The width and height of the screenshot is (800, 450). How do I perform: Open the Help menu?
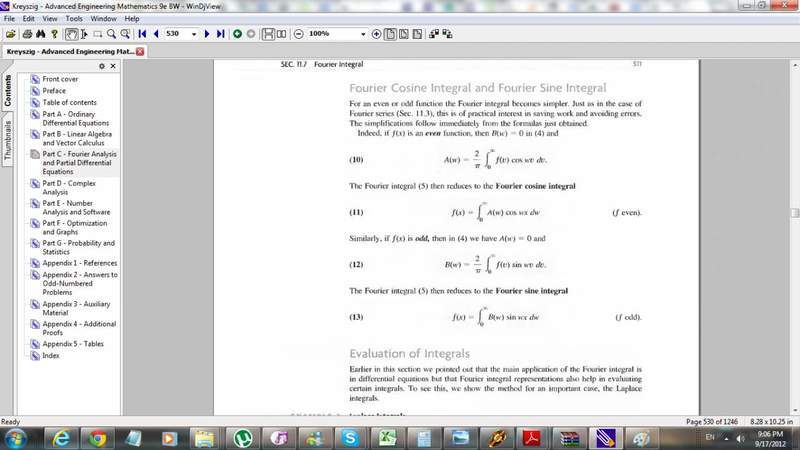click(132, 18)
